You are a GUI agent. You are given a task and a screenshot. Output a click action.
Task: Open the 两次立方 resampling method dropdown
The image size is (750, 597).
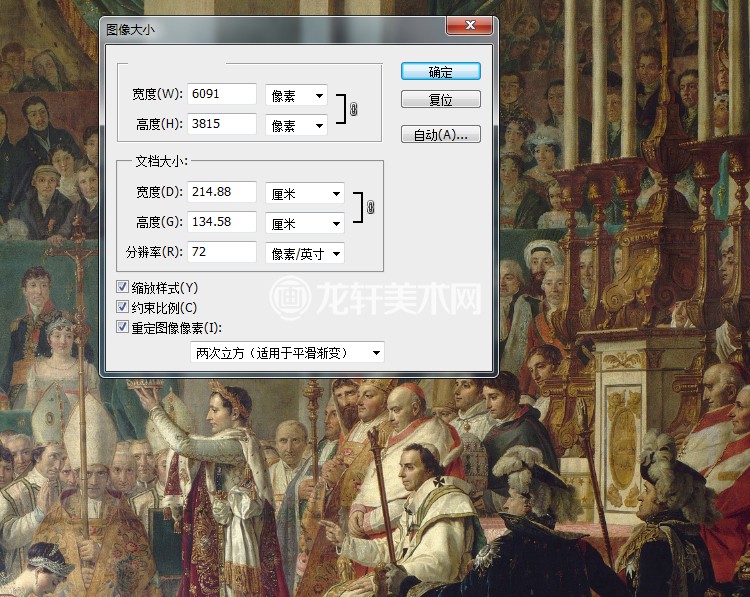[x=287, y=353]
